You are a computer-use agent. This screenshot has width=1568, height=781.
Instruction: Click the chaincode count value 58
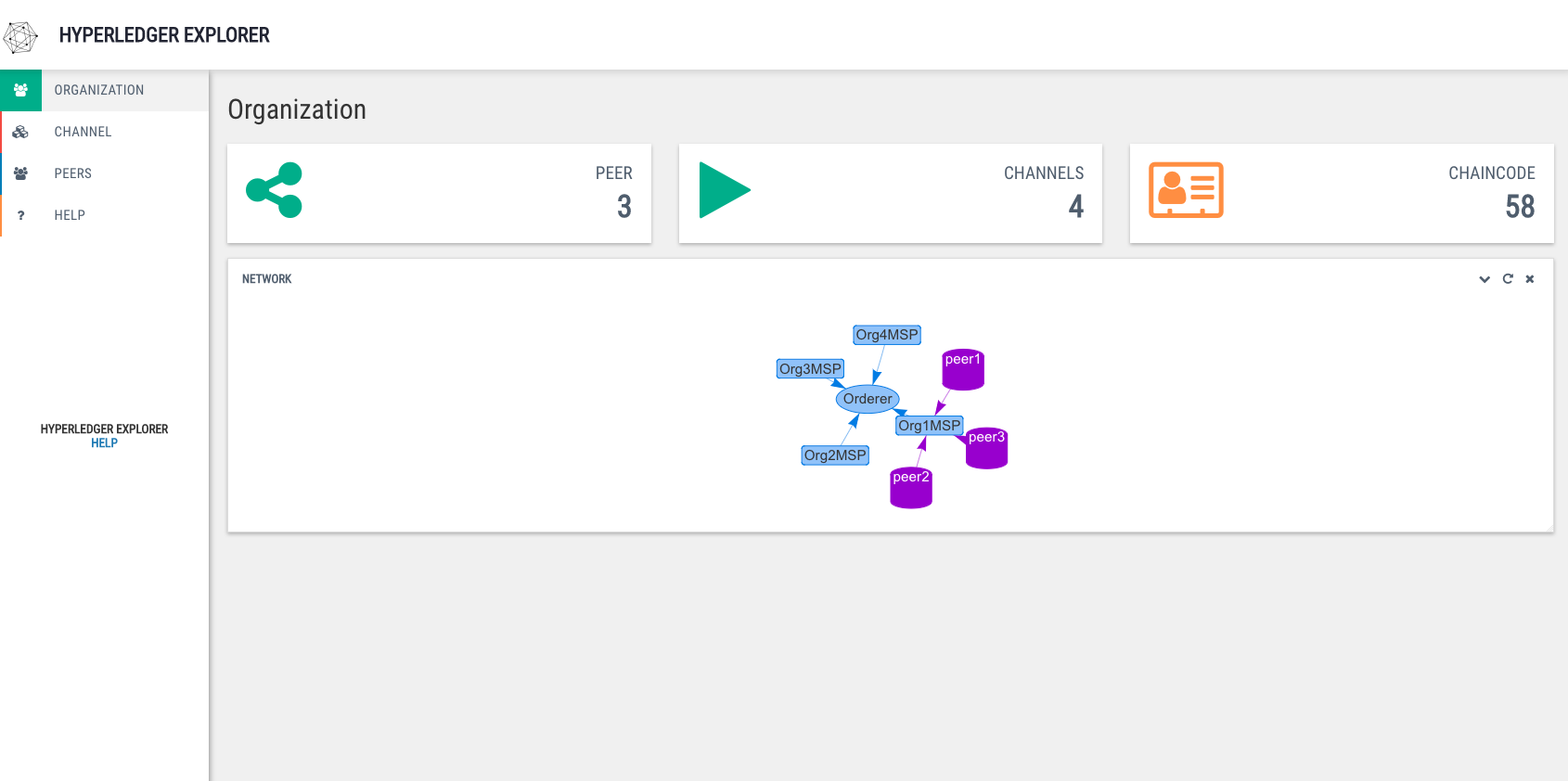tap(1520, 206)
